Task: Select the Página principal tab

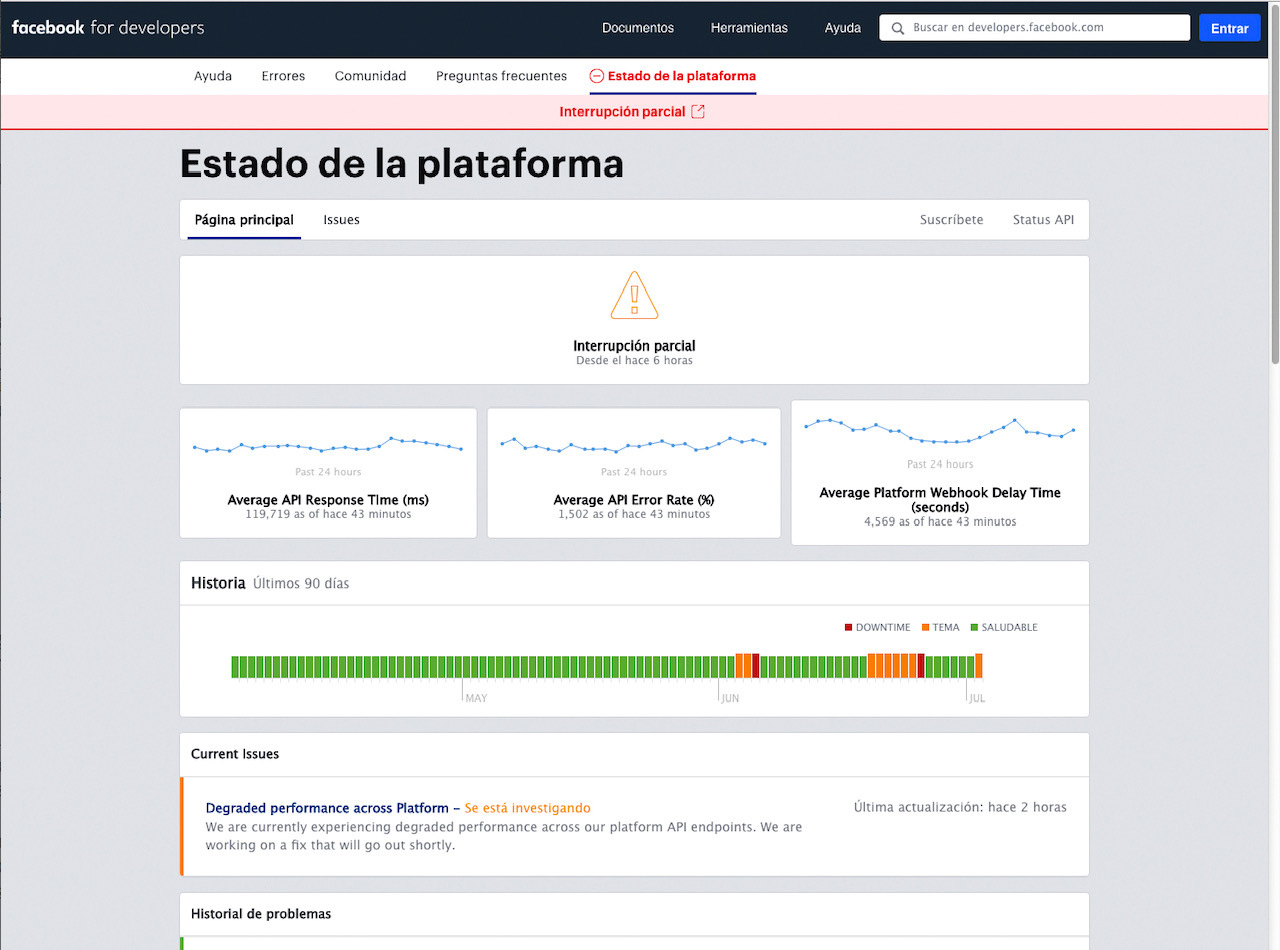Action: (x=243, y=219)
